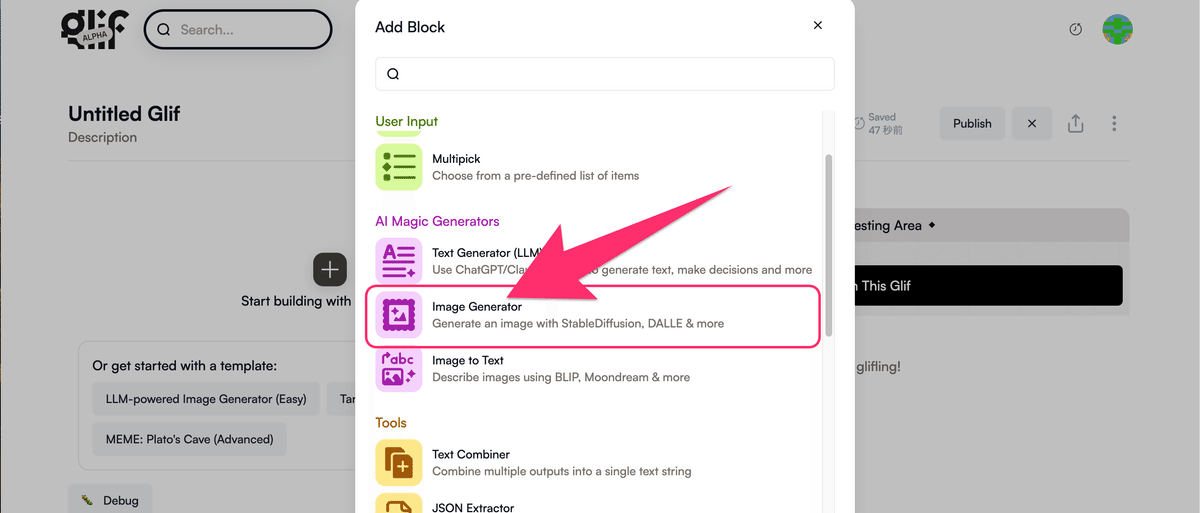Click the plus button to add a block

coord(330,270)
